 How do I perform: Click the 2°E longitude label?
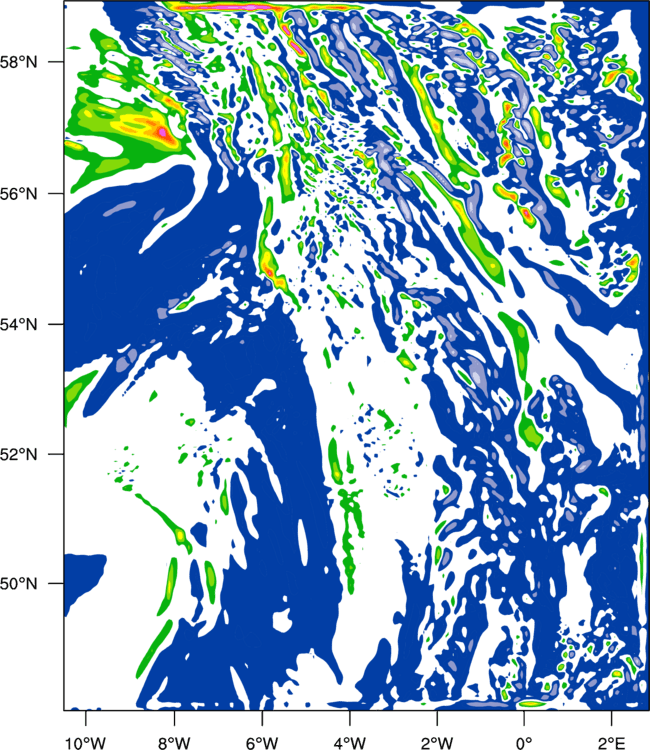point(612,743)
